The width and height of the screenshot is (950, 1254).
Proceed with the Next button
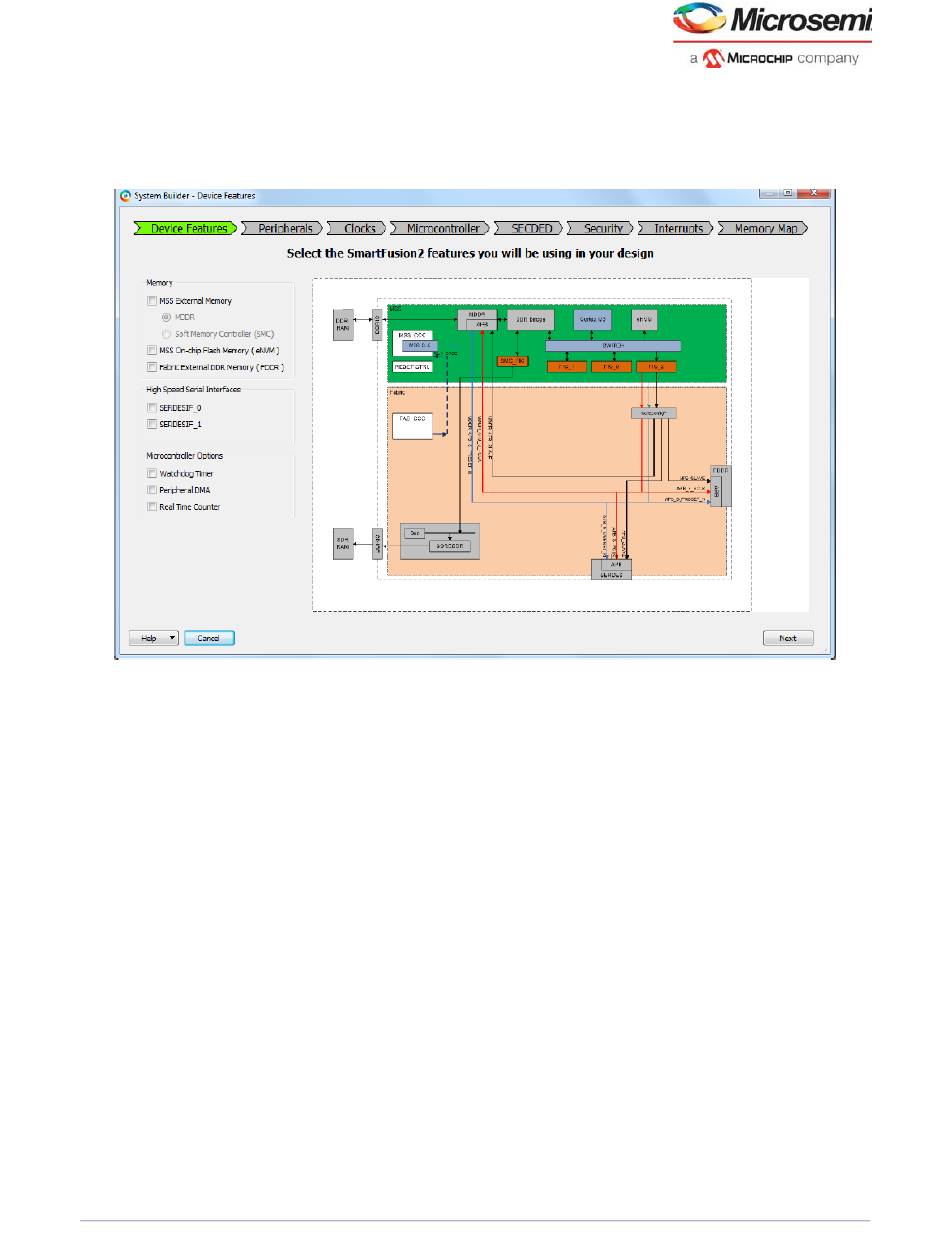788,638
